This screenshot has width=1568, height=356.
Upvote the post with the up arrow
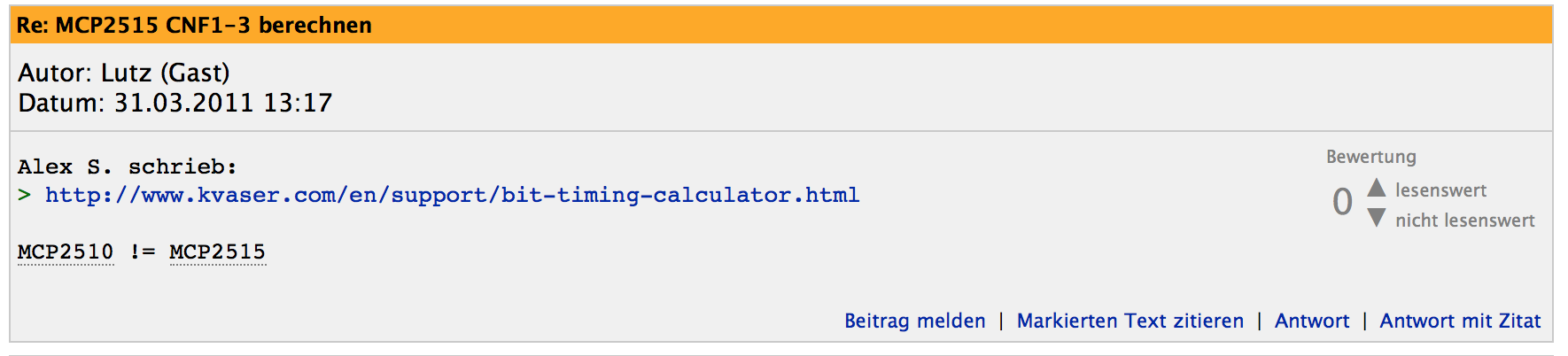coord(1376,188)
